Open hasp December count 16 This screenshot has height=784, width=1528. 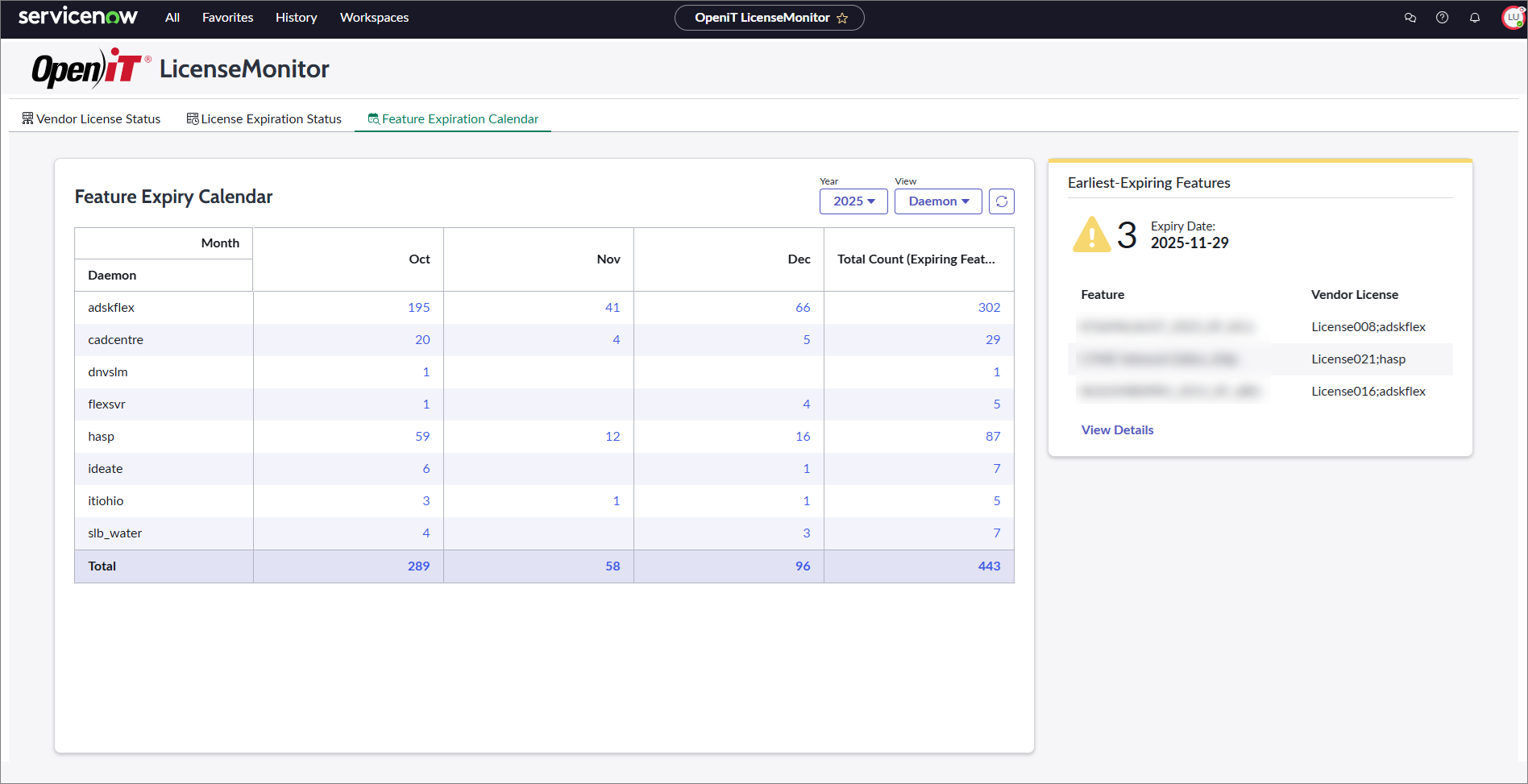(x=803, y=437)
